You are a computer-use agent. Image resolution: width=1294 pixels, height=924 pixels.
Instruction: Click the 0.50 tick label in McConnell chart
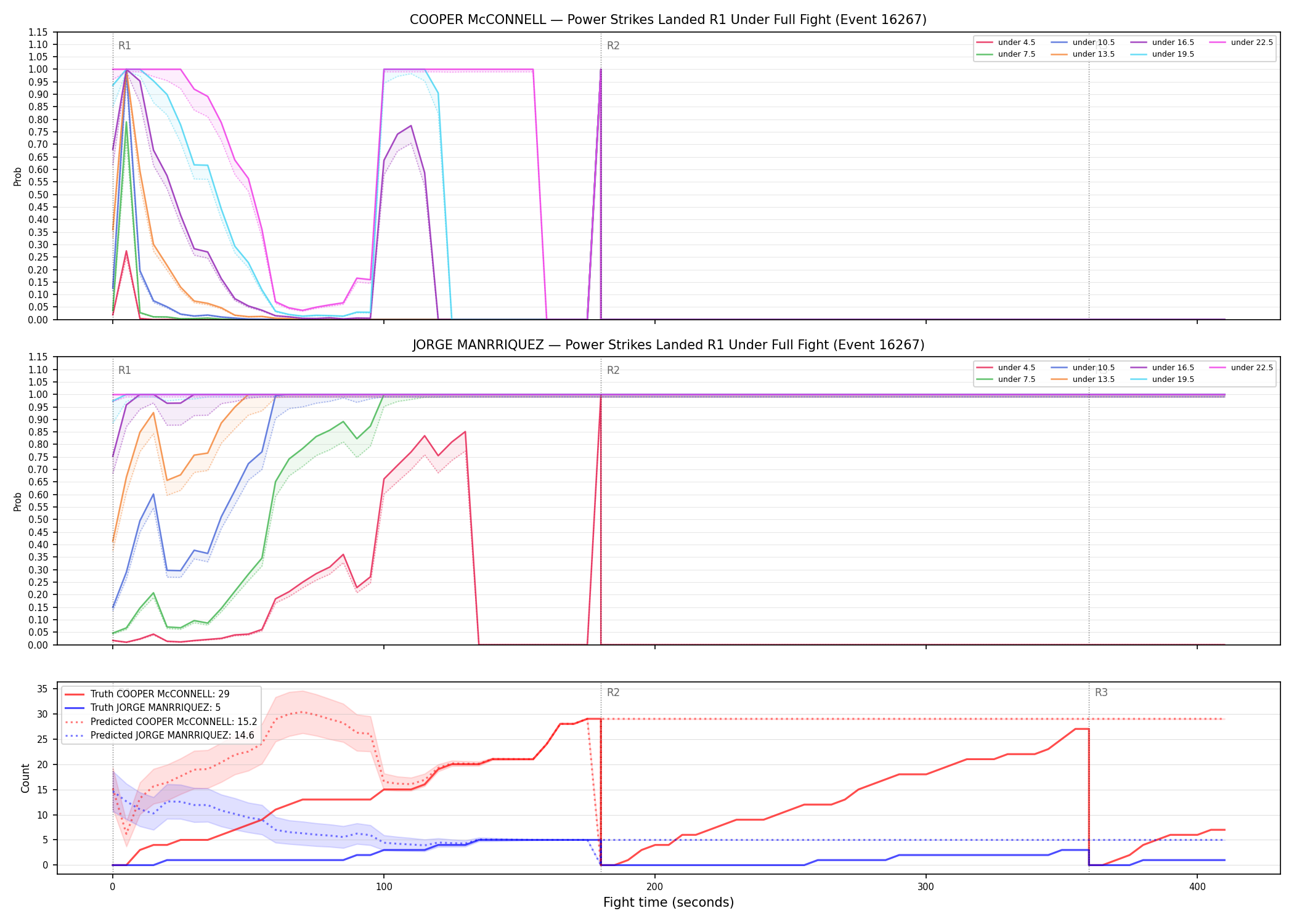38,195
